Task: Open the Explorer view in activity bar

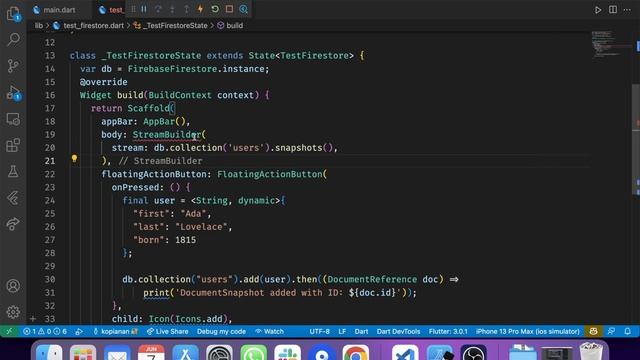Action: pyautogui.click(x=13, y=13)
